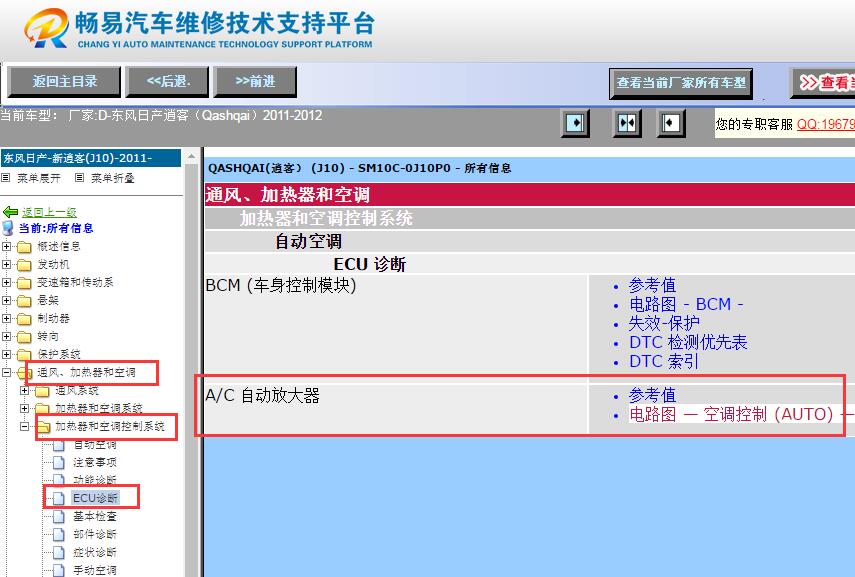
Task: Open the DTC 索引 link
Action: 664,362
